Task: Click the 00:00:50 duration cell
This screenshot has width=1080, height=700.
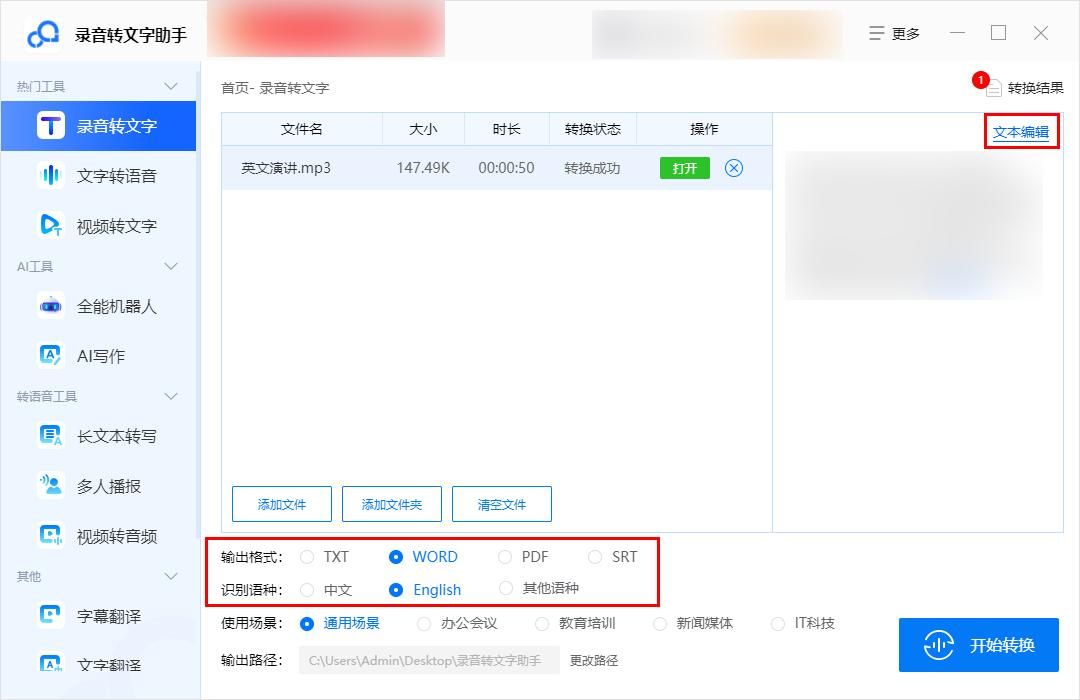Action: [x=506, y=167]
